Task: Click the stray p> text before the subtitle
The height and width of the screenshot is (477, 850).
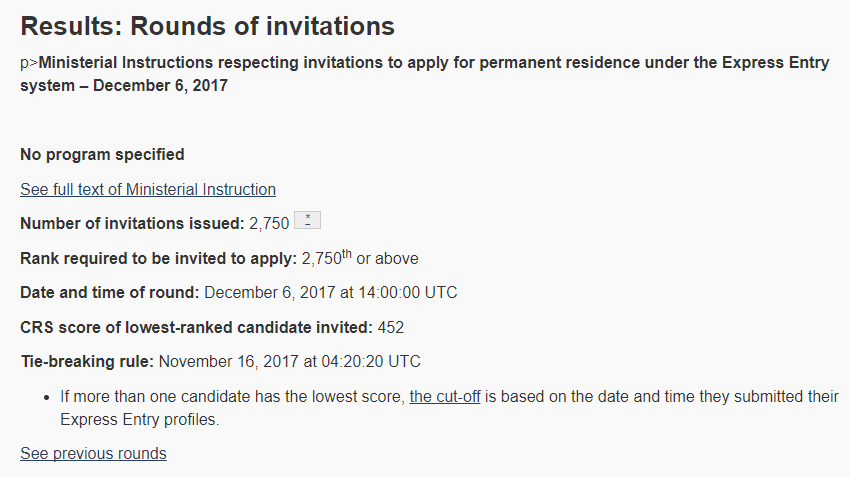Action: 29,63
